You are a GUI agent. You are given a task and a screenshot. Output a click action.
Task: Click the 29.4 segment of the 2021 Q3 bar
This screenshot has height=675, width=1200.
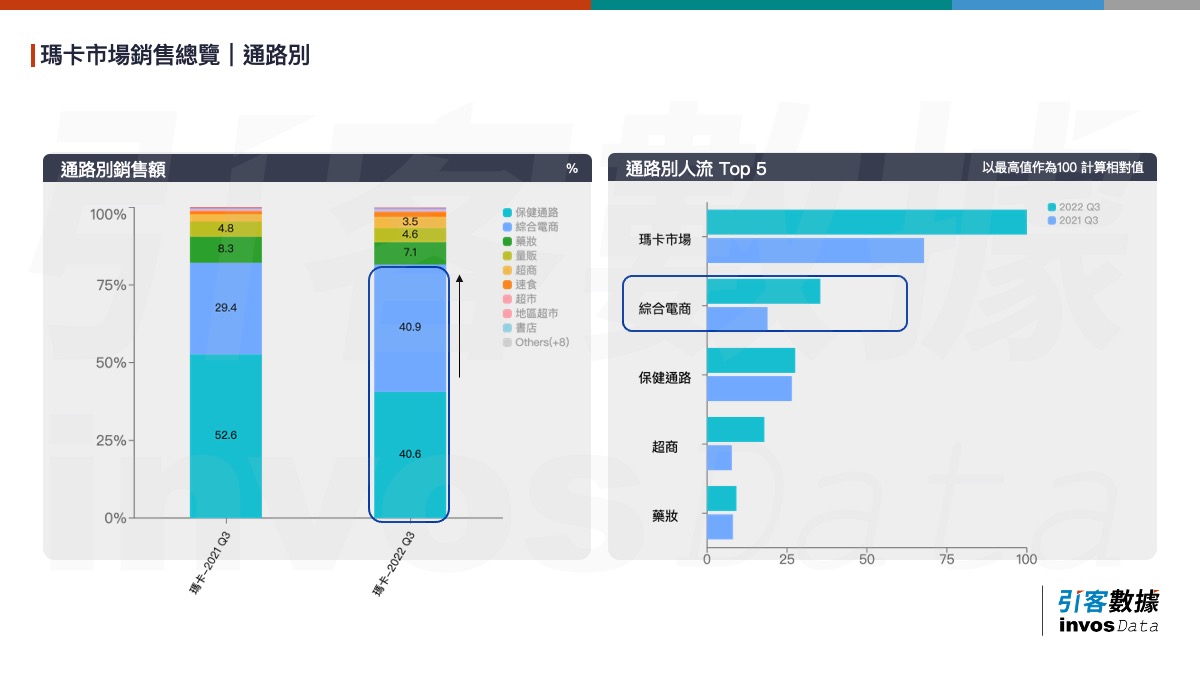[226, 308]
